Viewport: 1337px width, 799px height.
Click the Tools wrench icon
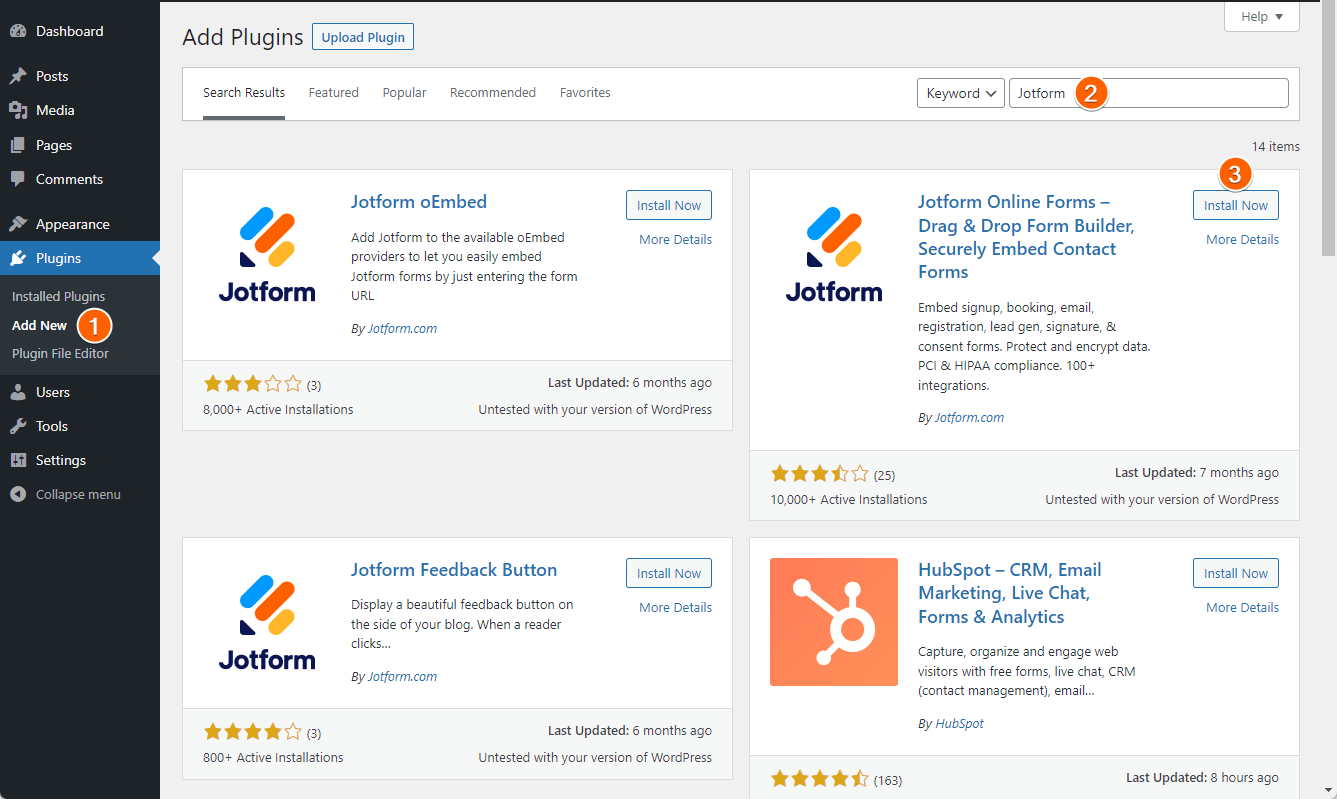(x=18, y=426)
